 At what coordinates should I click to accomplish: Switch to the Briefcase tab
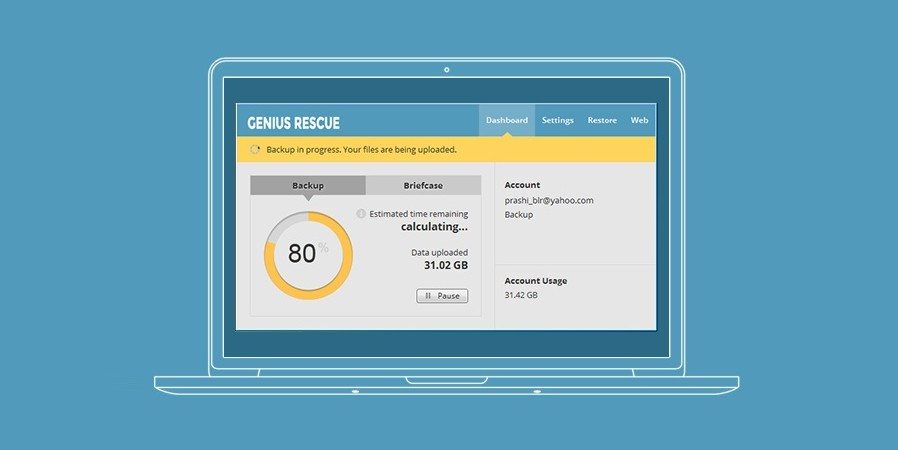coord(423,186)
